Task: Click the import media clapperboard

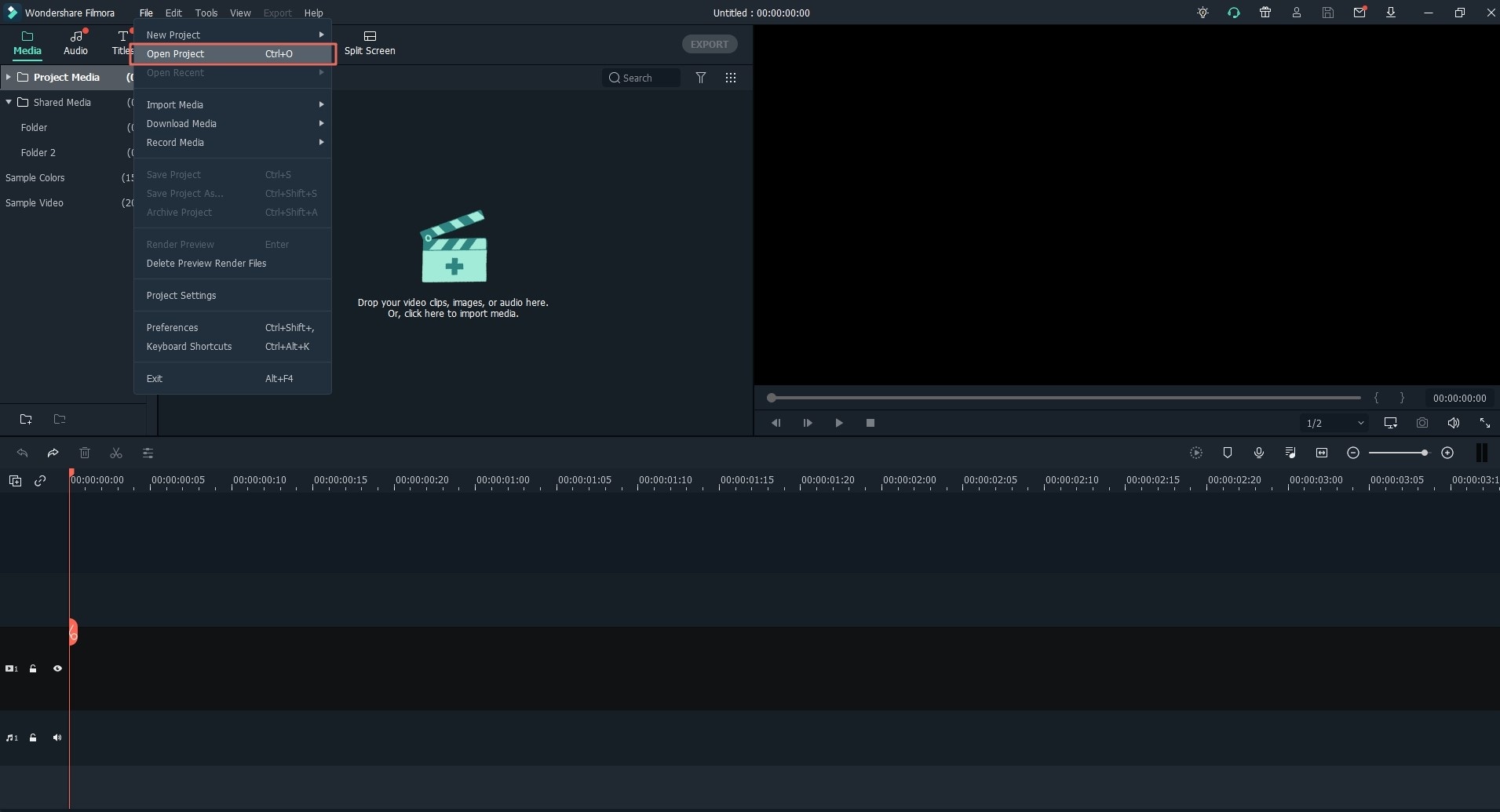Action: (454, 246)
